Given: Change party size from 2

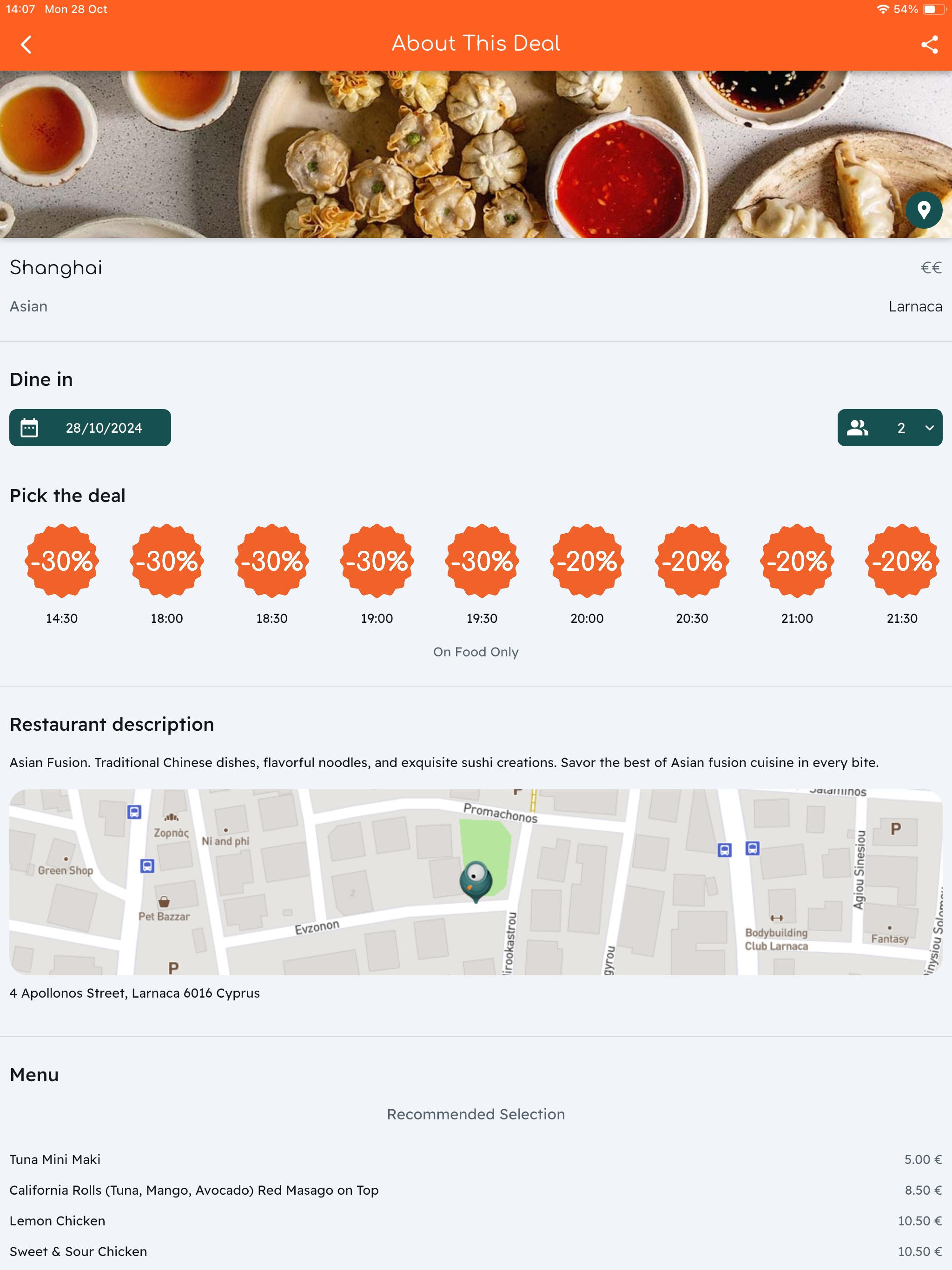Looking at the screenshot, I should tap(889, 428).
